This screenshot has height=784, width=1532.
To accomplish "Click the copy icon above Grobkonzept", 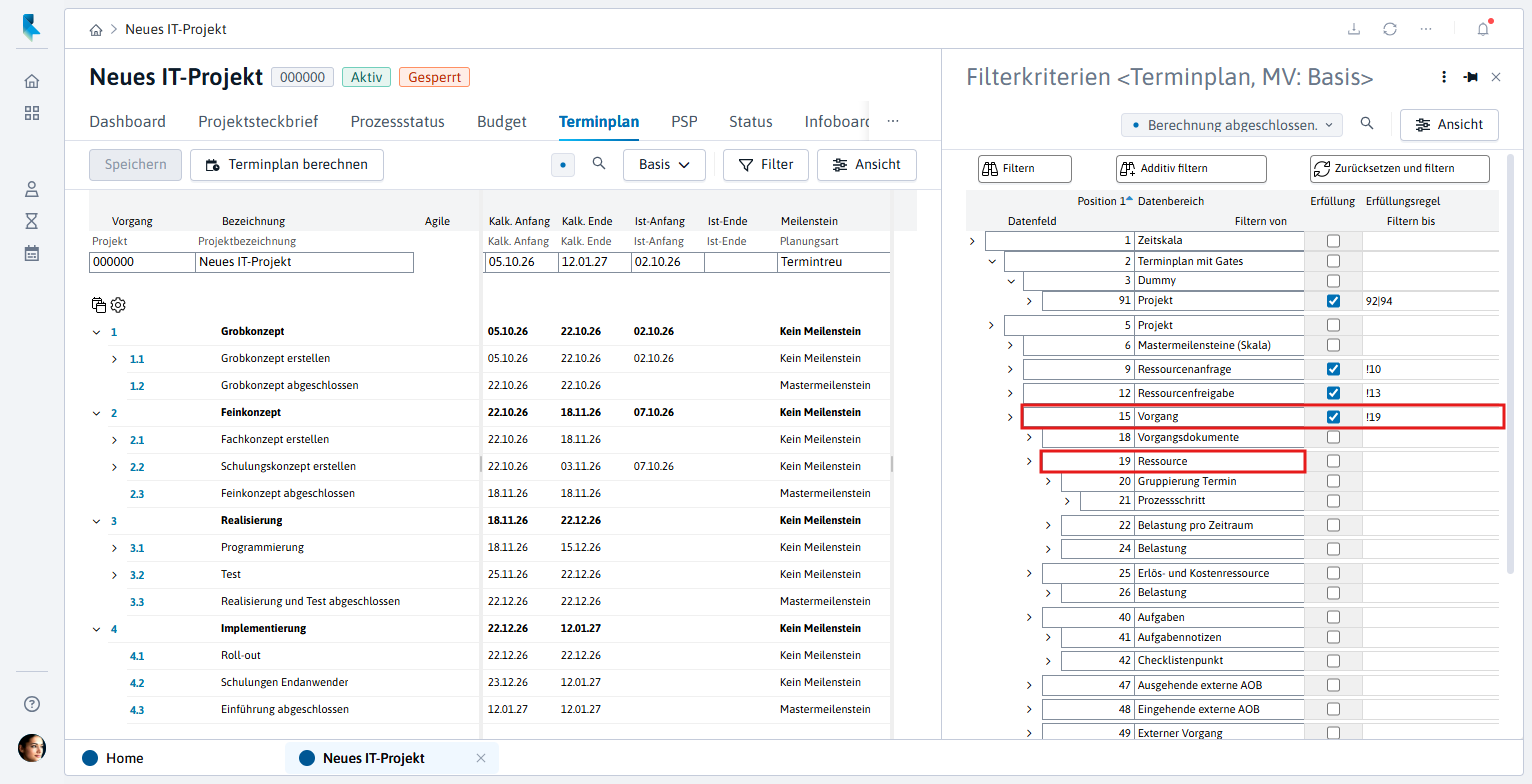I will click(98, 305).
